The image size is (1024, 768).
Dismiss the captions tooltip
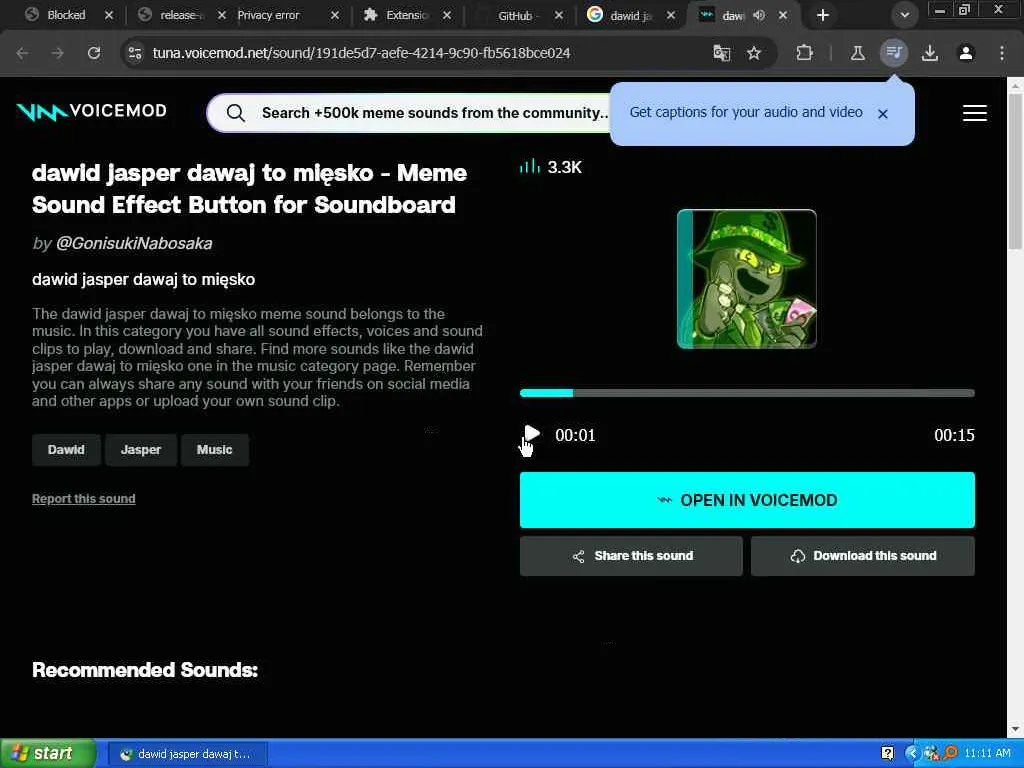click(x=883, y=114)
